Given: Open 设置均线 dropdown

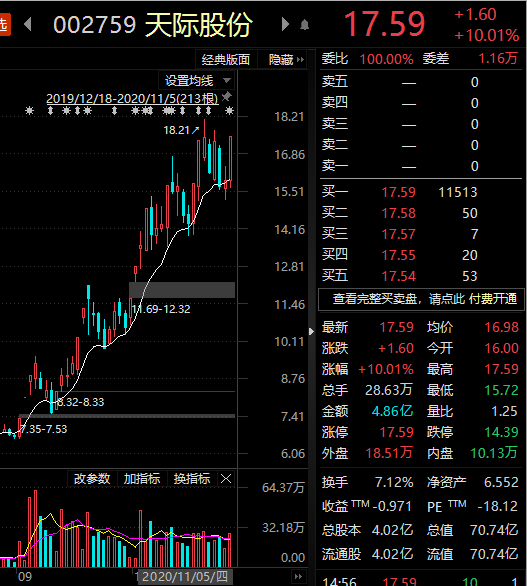Looking at the screenshot, I should [198, 81].
